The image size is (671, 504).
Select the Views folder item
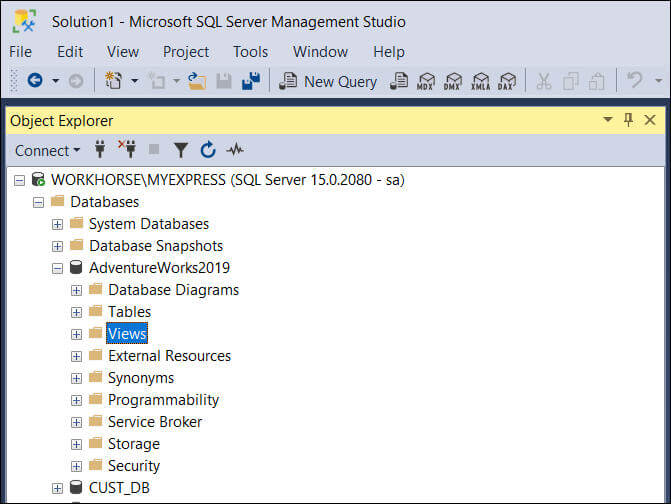point(127,334)
